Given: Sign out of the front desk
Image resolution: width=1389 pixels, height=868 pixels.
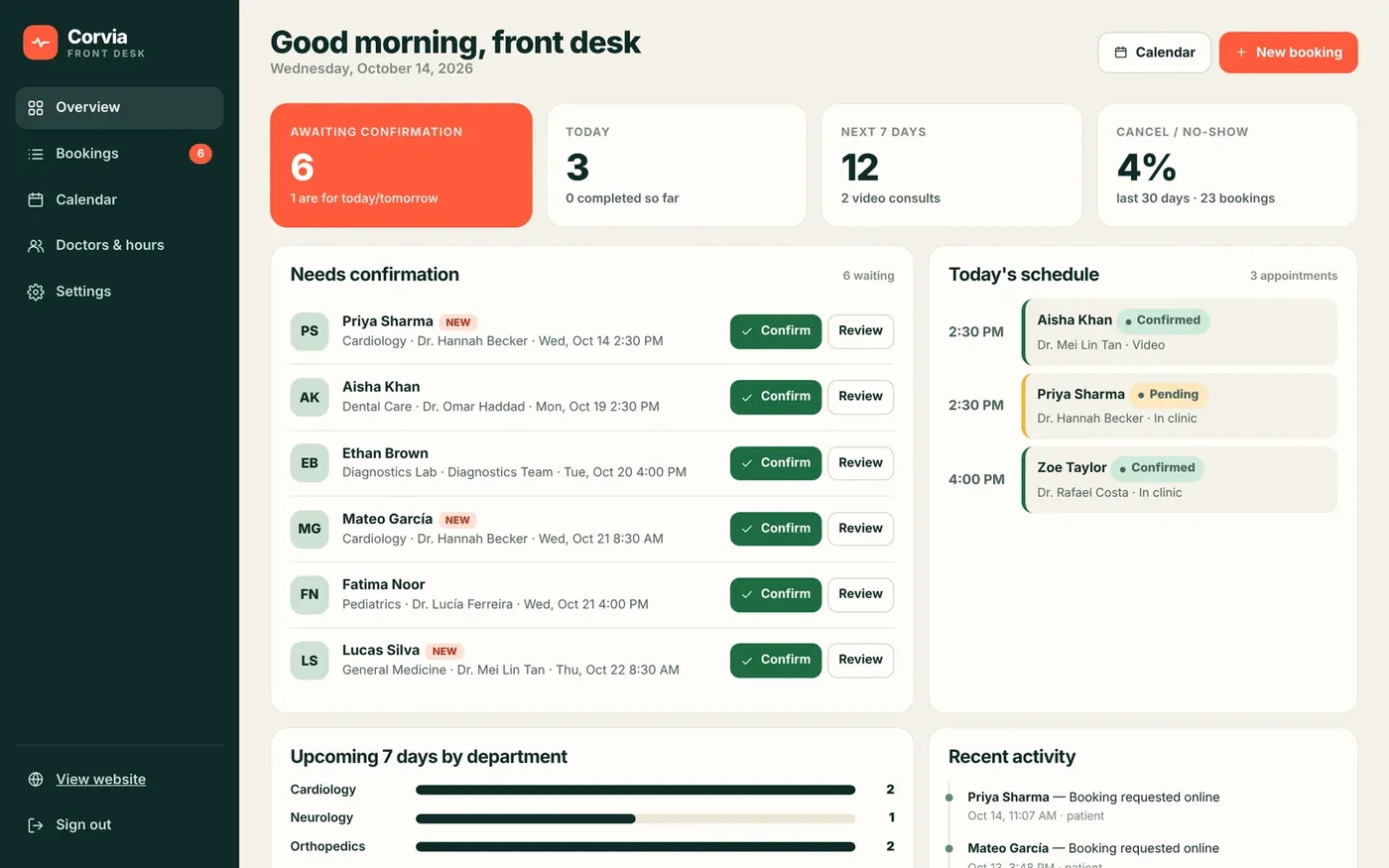Looking at the screenshot, I should [x=119, y=825].
